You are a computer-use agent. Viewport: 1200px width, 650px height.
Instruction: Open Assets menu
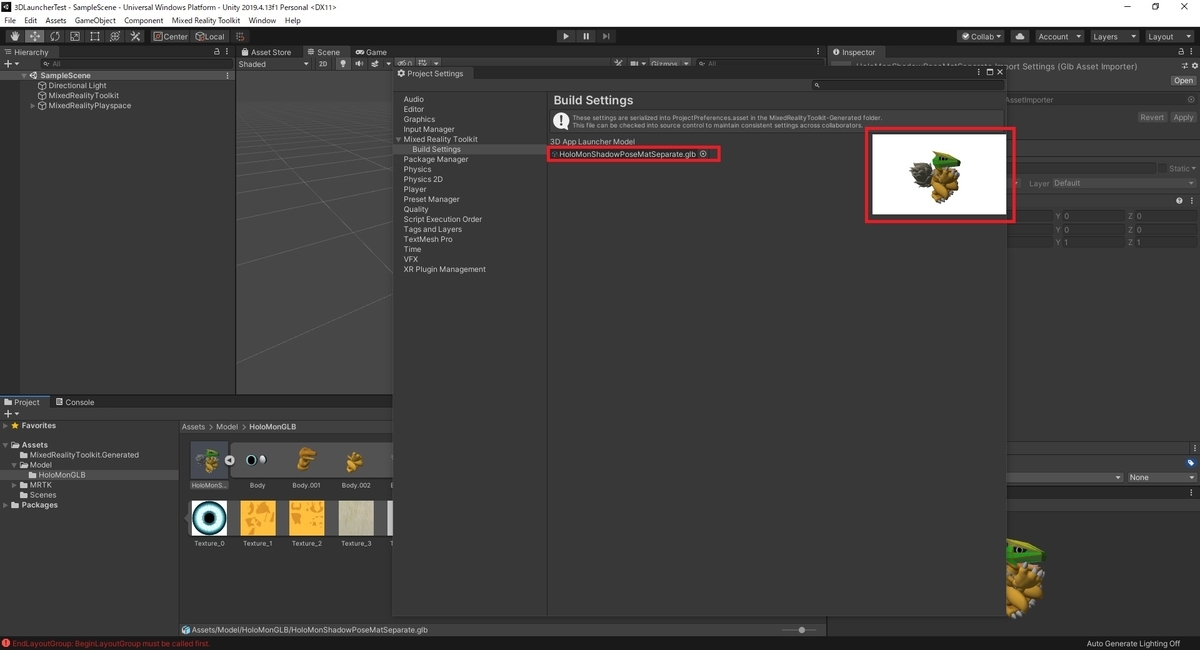tap(56, 20)
